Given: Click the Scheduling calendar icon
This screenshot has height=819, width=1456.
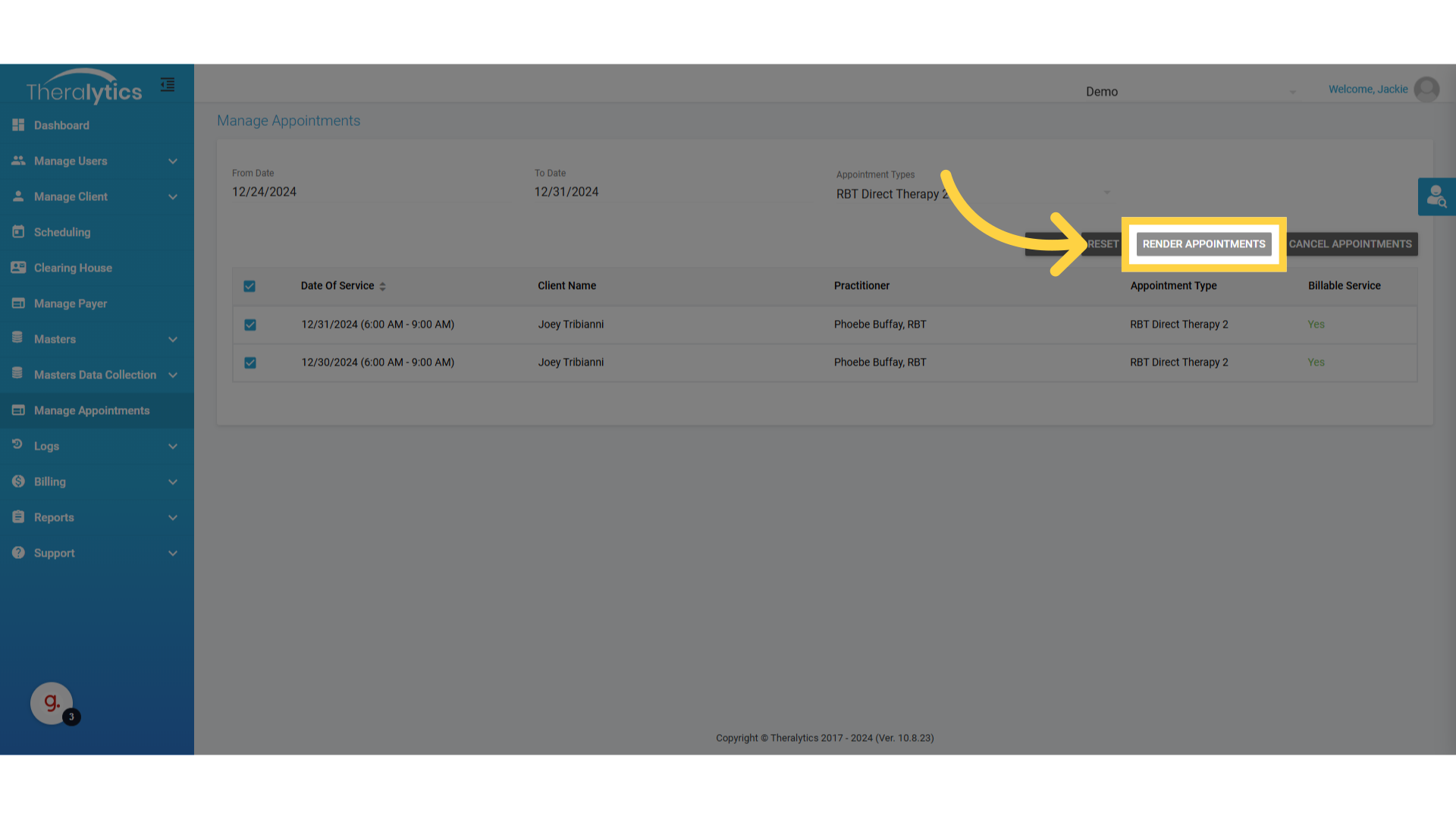Looking at the screenshot, I should click(x=18, y=232).
